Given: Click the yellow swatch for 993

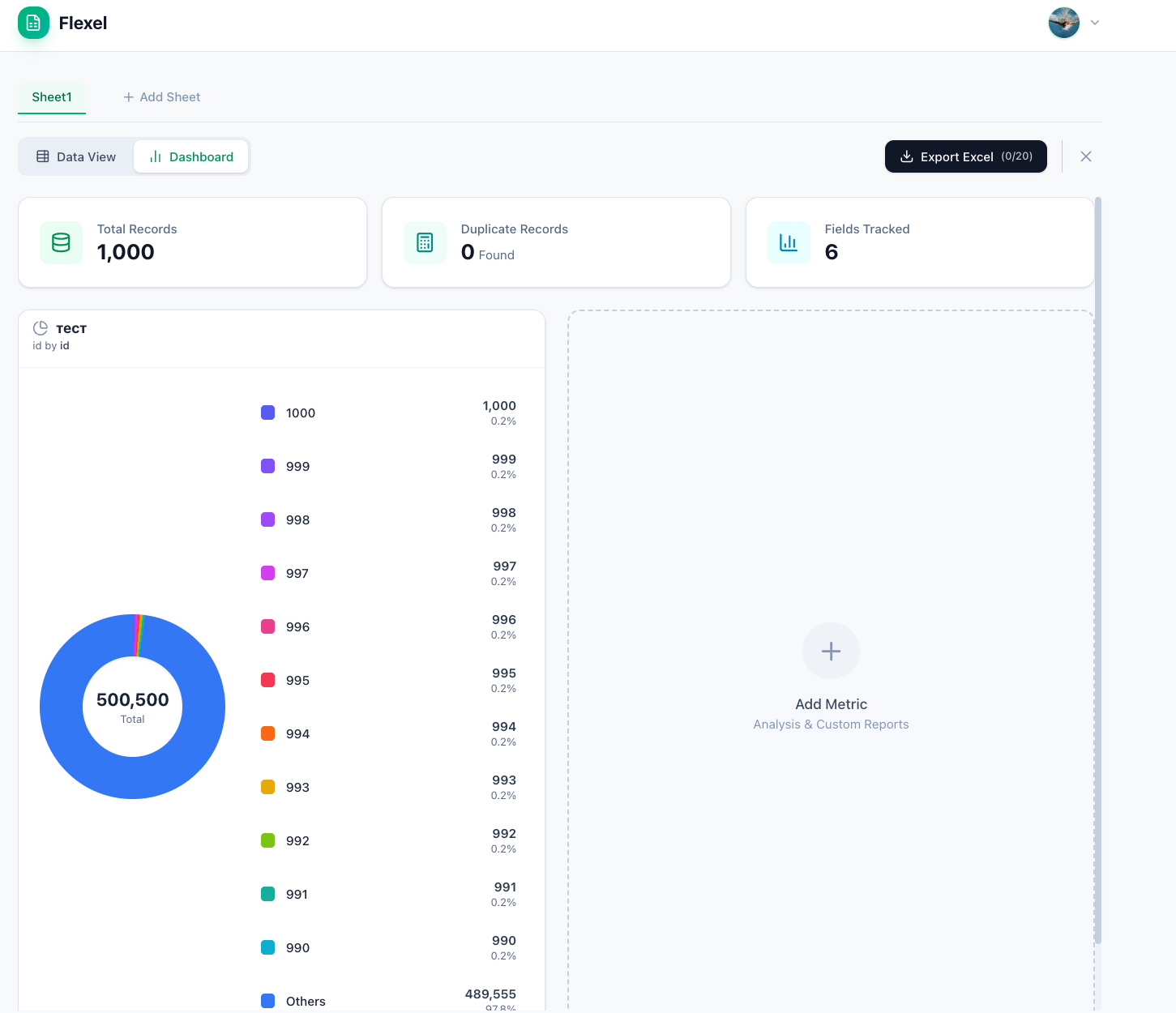Looking at the screenshot, I should point(267,787).
